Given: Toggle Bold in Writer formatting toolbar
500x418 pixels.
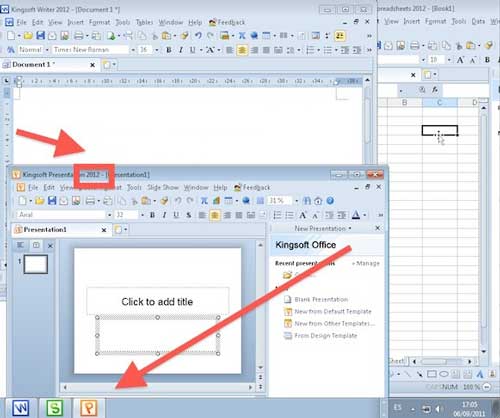Looking at the screenshot, I should click(169, 50).
